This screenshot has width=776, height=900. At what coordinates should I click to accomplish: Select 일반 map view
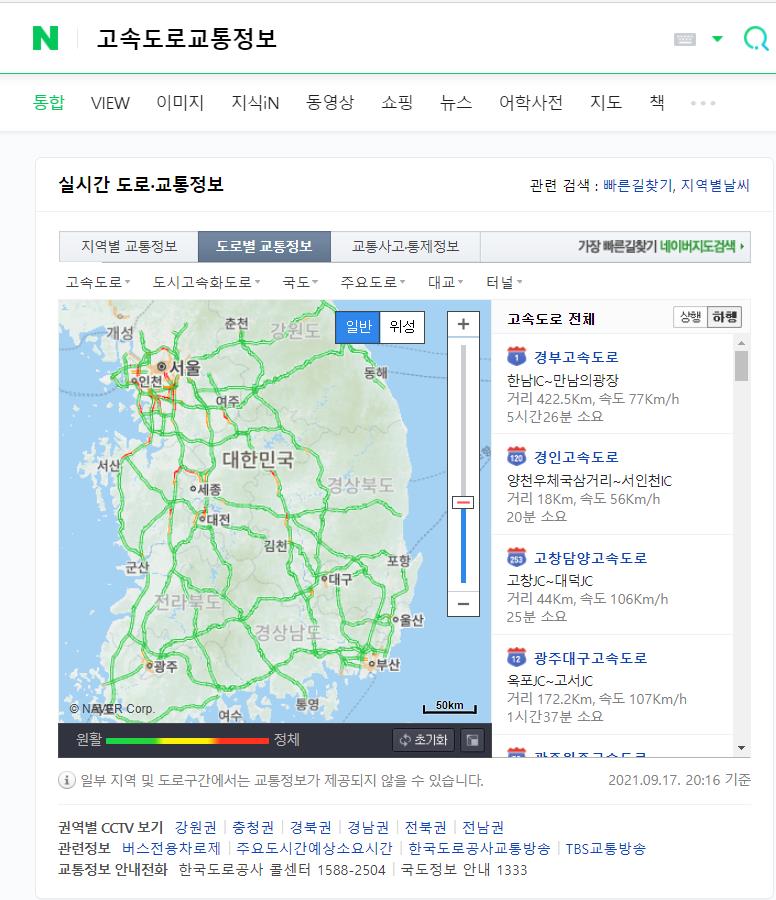pos(358,327)
